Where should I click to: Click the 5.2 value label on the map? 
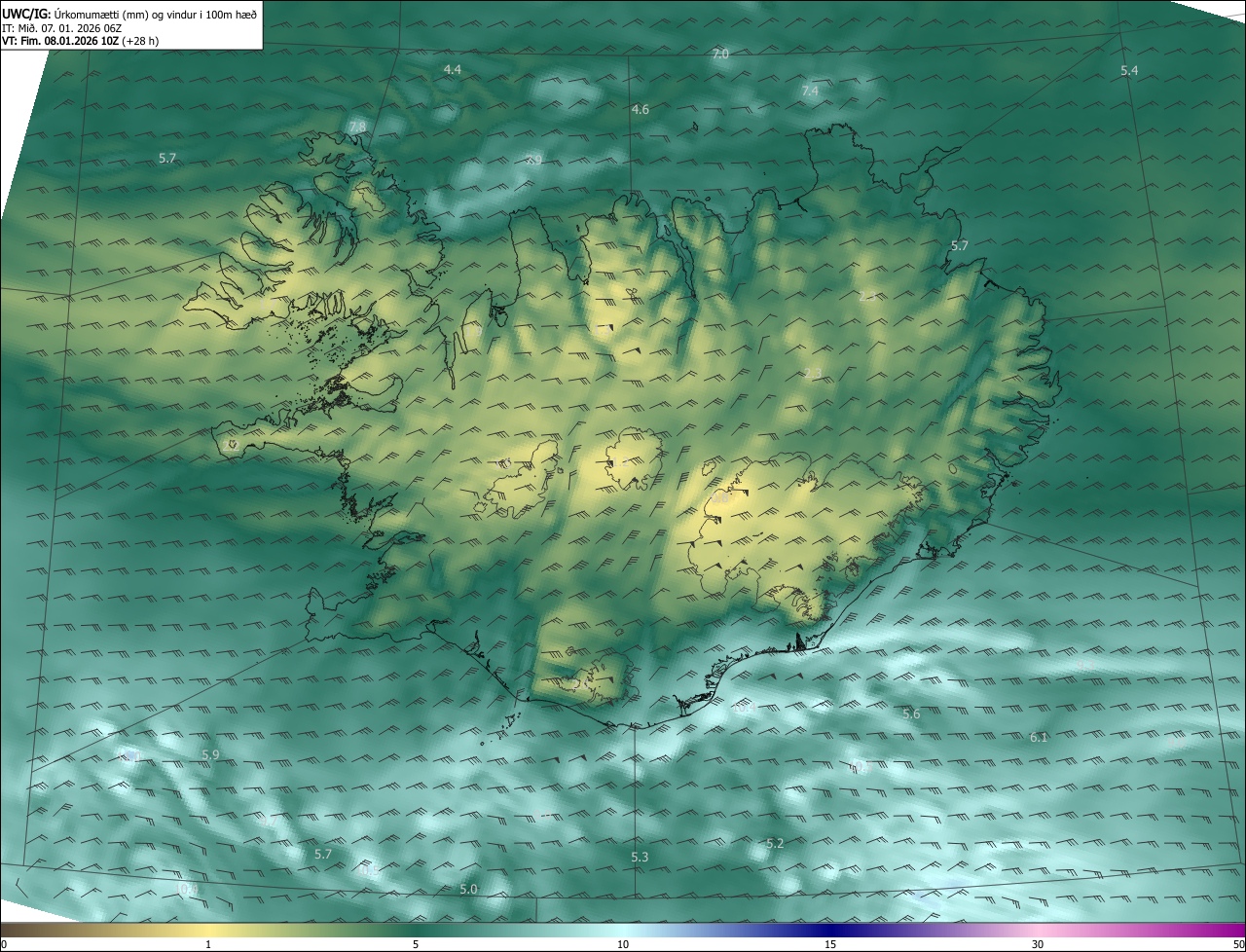pos(775,844)
